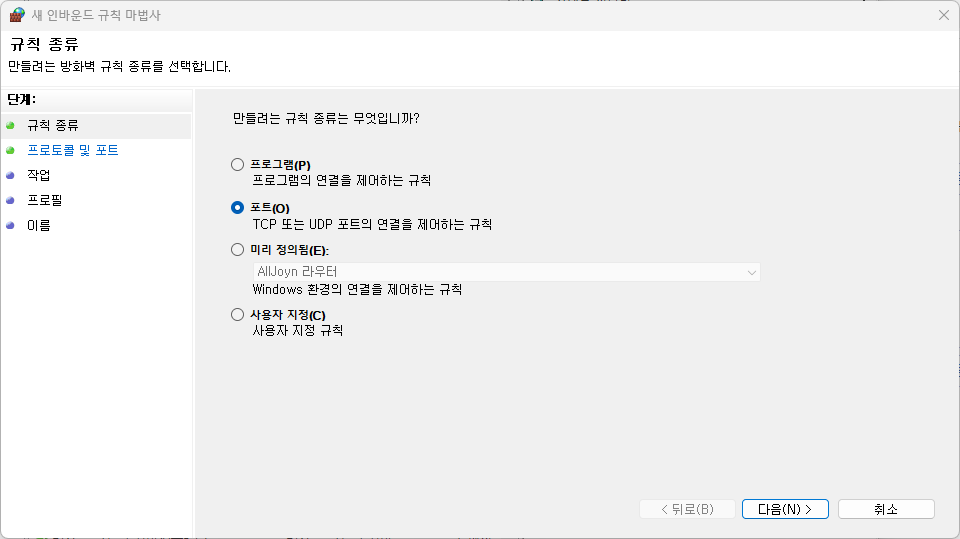Click the purple bullet beside 작업
The height and width of the screenshot is (539, 960).
pyautogui.click(x=10, y=175)
